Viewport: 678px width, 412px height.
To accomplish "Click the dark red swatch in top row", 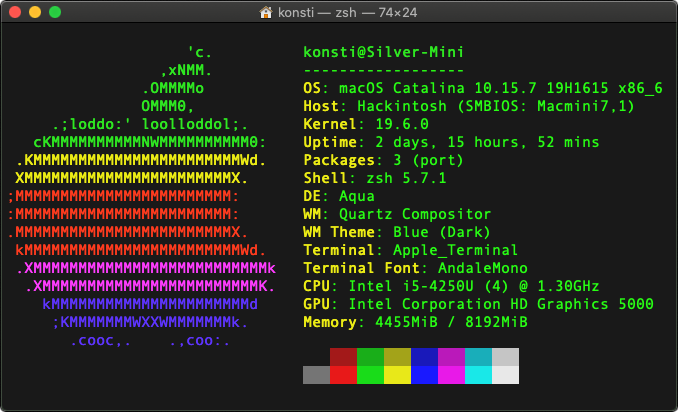I will tap(343, 357).
